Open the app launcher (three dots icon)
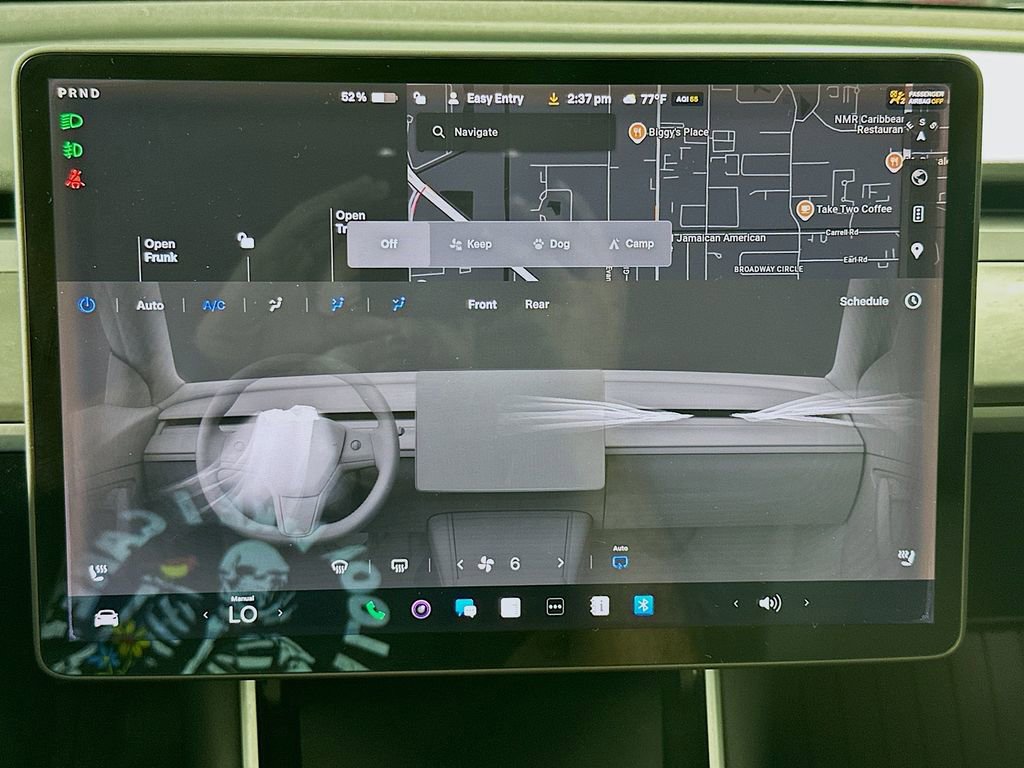 [554, 606]
